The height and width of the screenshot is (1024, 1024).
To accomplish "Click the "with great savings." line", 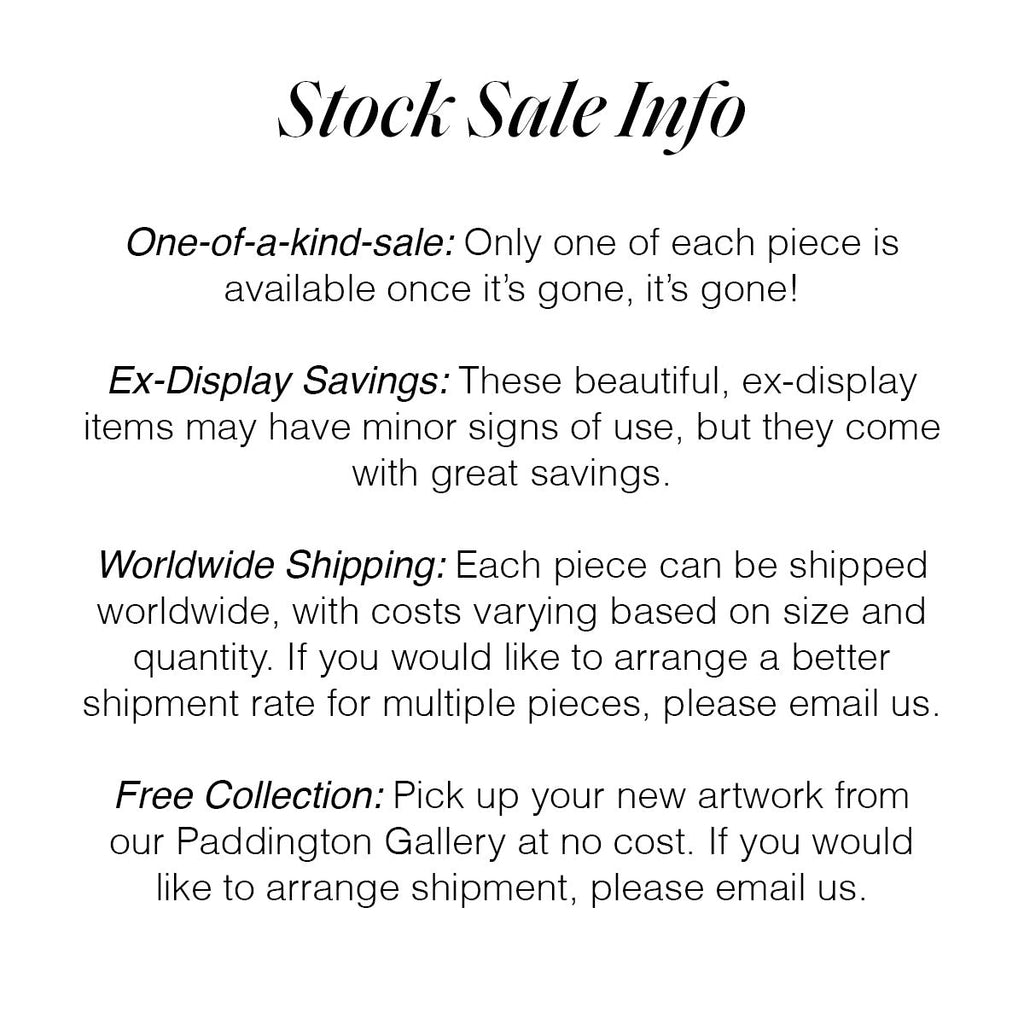I will [x=510, y=473].
